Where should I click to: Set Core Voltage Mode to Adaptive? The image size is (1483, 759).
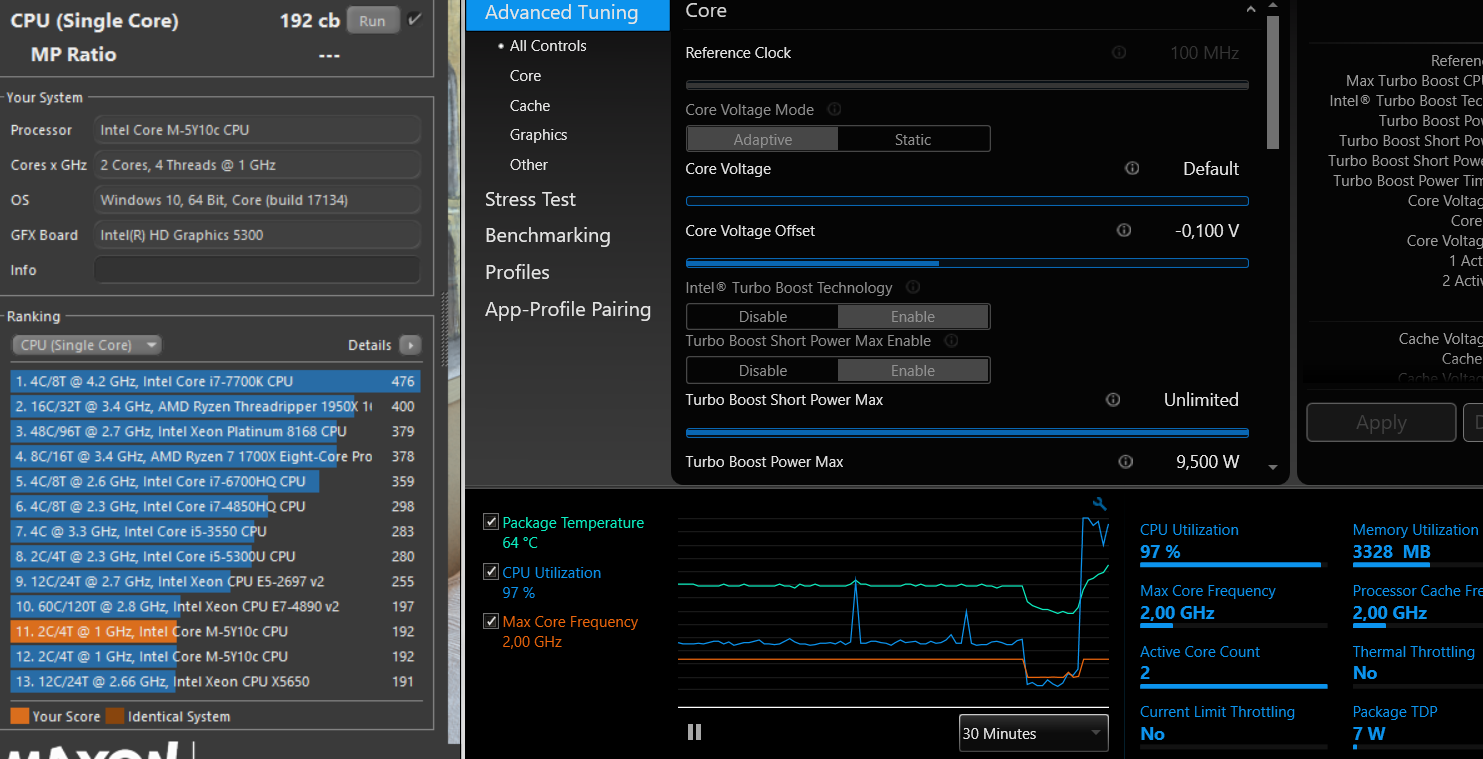[x=763, y=139]
